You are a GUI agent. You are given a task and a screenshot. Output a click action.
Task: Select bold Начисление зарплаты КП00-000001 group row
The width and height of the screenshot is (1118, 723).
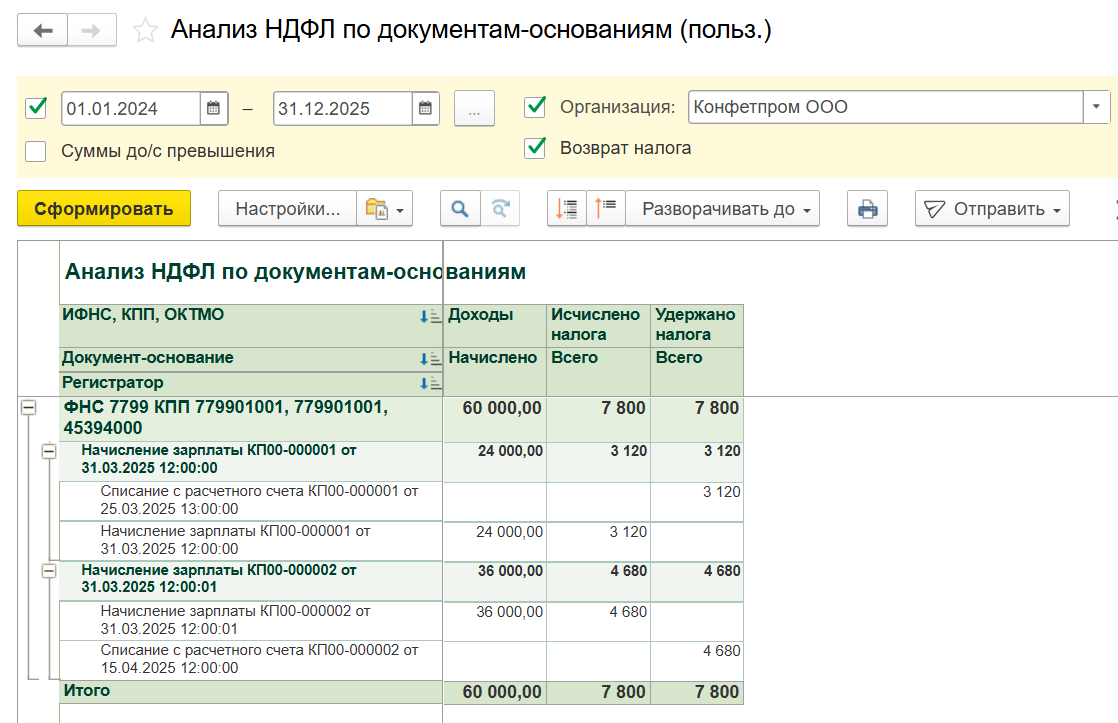click(251, 460)
